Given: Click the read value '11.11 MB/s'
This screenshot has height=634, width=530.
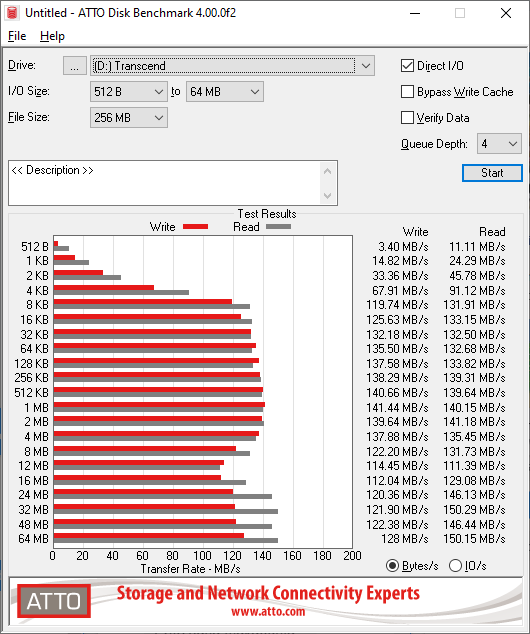Looking at the screenshot, I should tap(477, 246).
